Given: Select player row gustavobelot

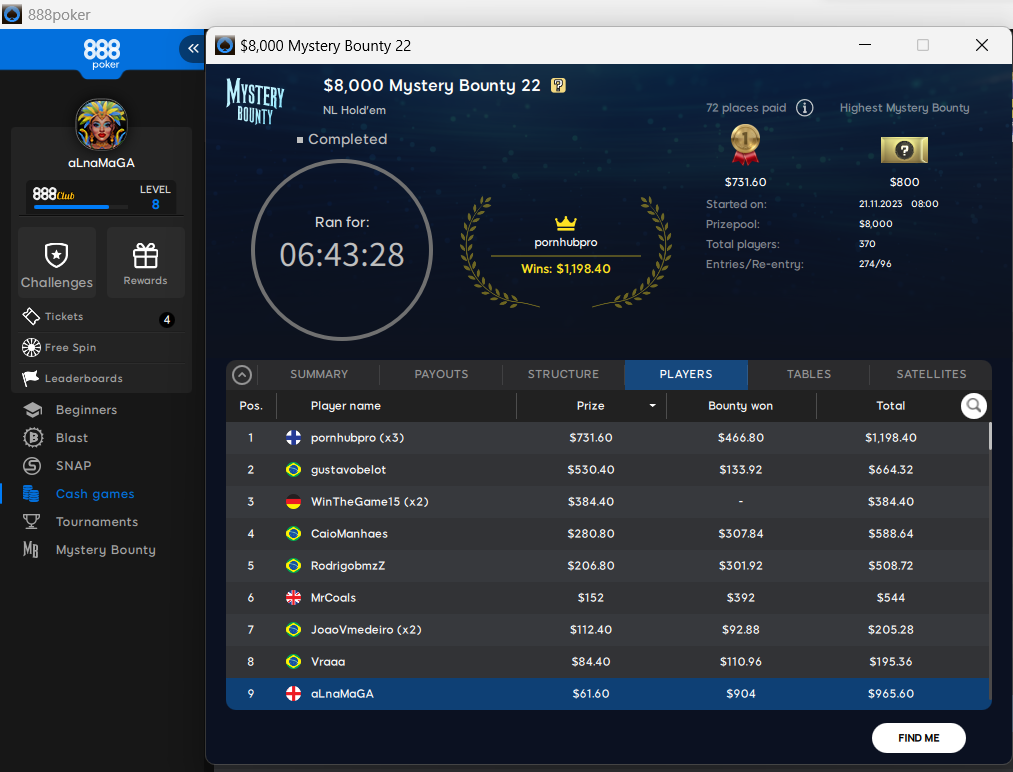Looking at the screenshot, I should [x=607, y=470].
